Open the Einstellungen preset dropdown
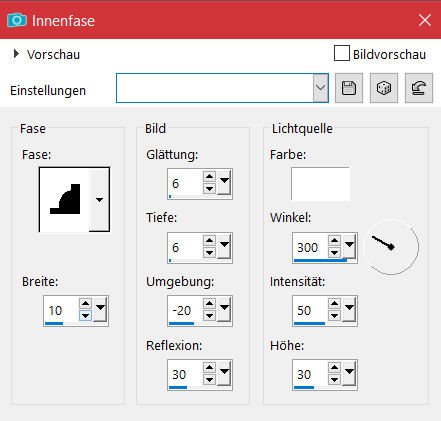Image resolution: width=441 pixels, height=421 pixels. coord(320,88)
